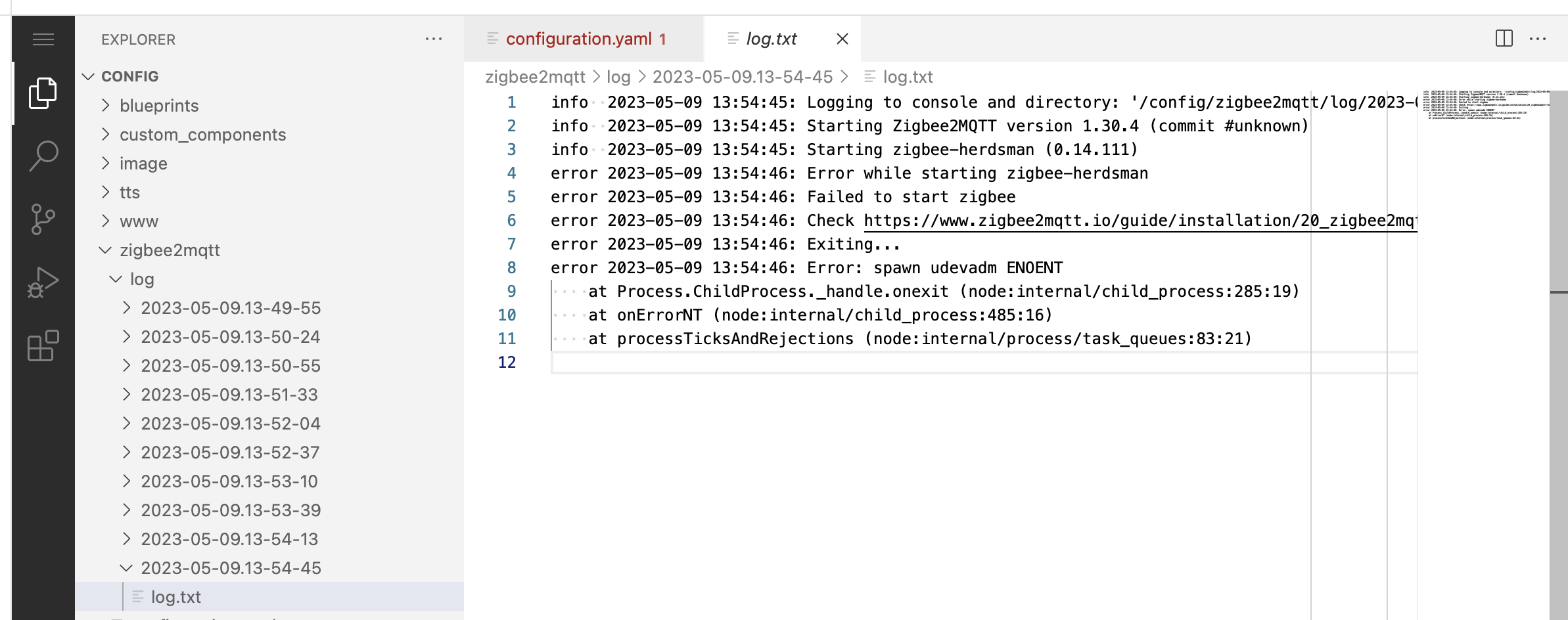The image size is (1568, 620).
Task: Click 'at onErrorNT' stack trace line
Action: point(820,315)
